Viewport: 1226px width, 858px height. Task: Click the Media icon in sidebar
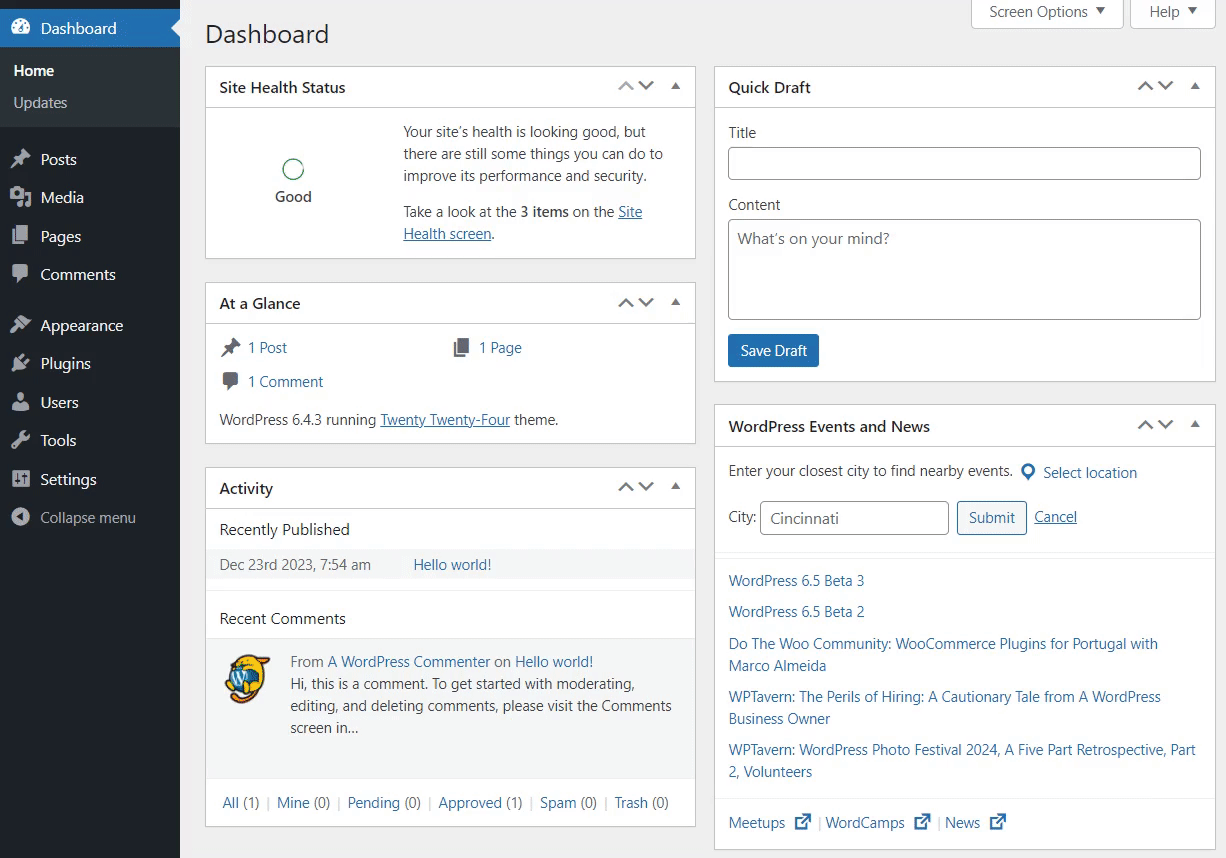click(20, 197)
